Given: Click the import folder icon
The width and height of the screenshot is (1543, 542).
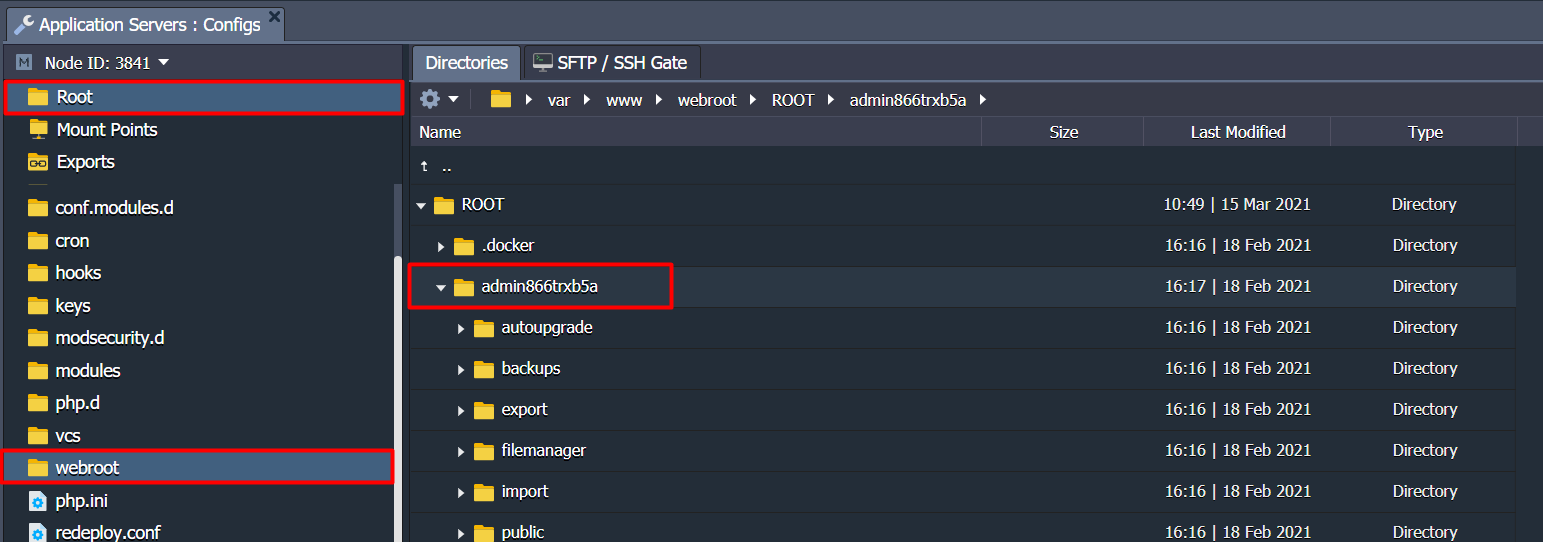Looking at the screenshot, I should click(484, 492).
